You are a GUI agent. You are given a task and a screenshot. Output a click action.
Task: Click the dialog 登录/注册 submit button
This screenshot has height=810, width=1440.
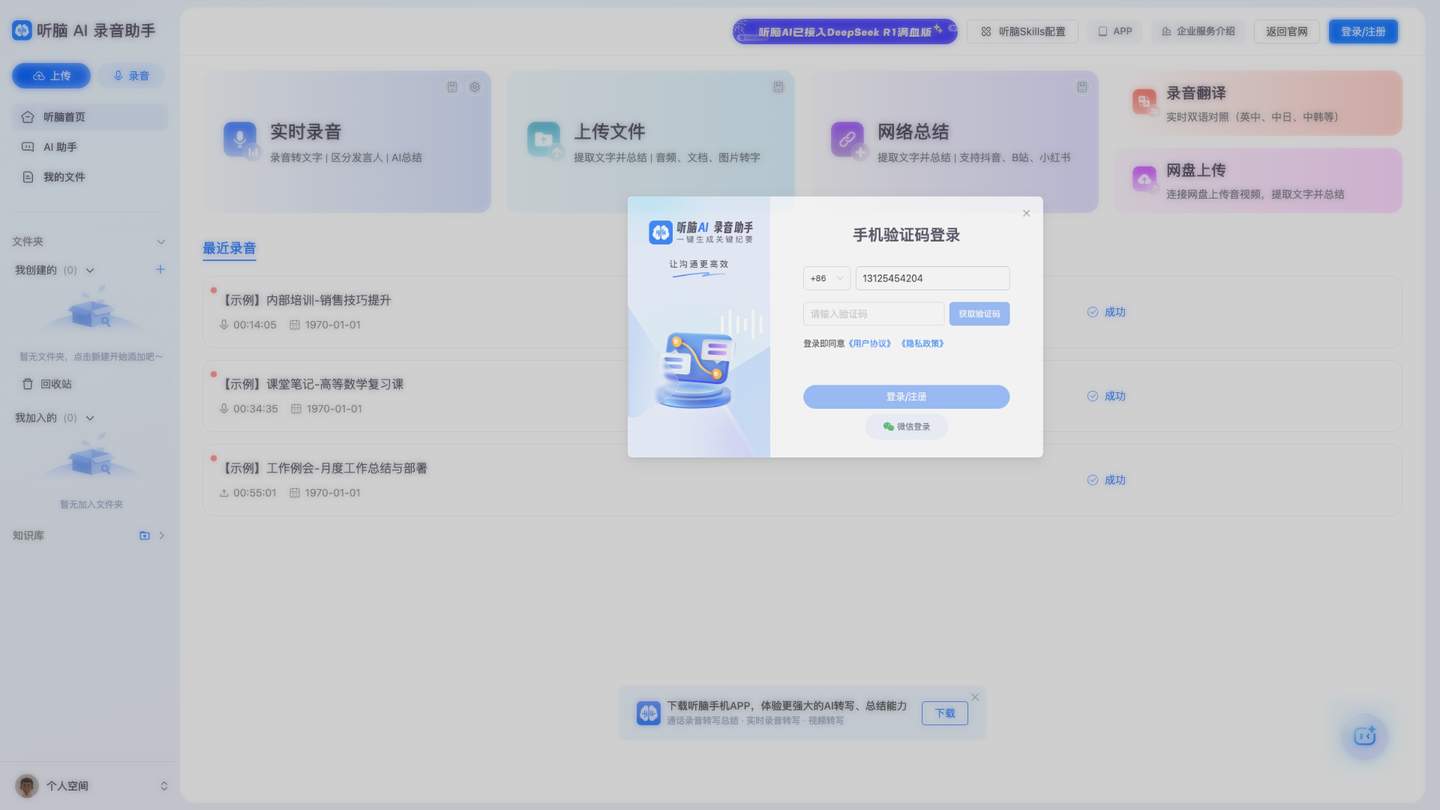906,397
